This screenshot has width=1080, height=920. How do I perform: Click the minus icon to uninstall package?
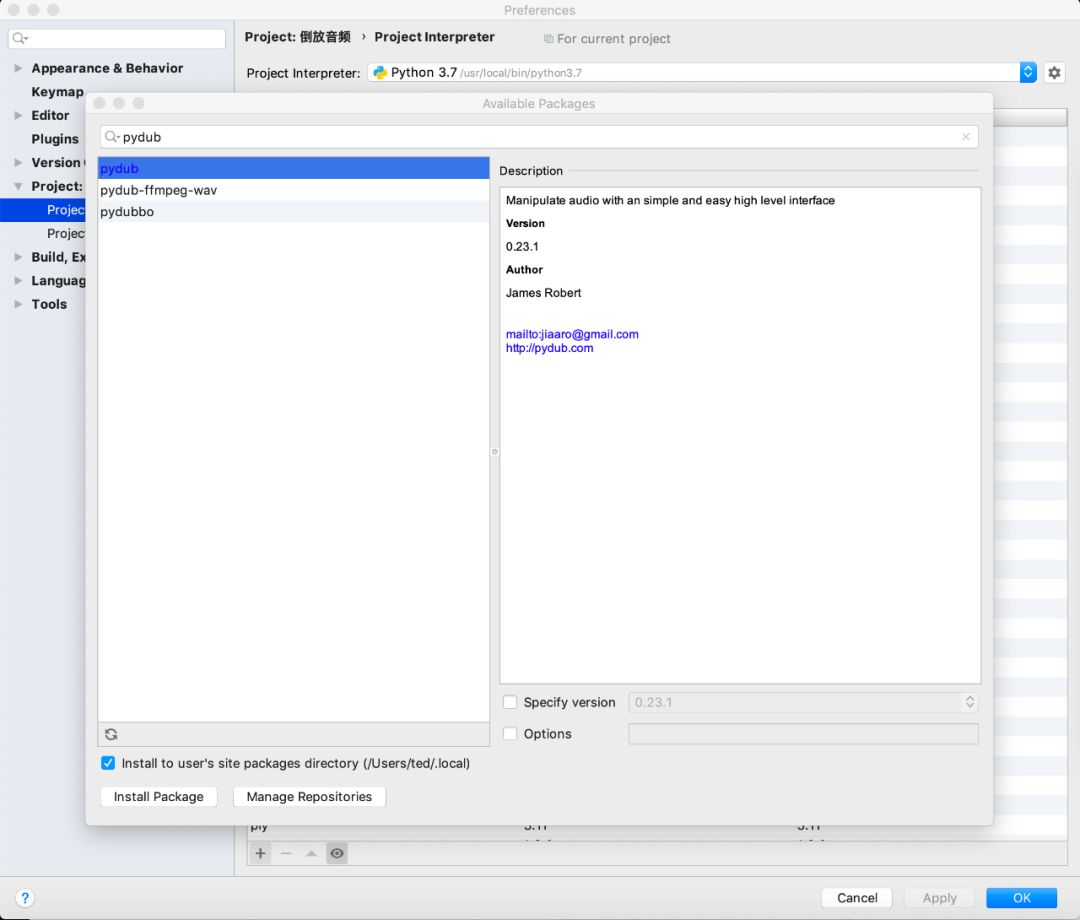click(x=286, y=853)
